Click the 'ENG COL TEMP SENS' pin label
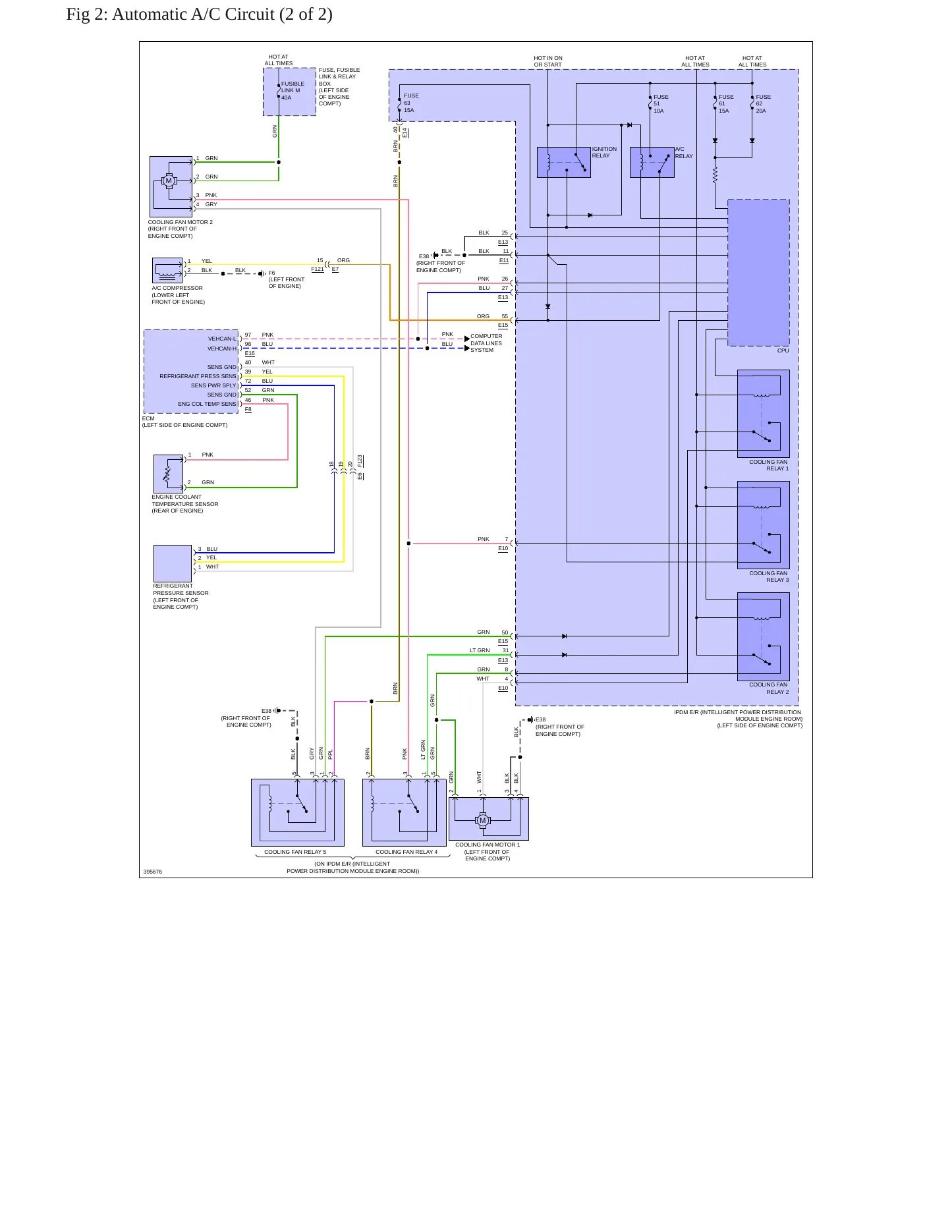The height and width of the screenshot is (1232, 952). point(207,404)
